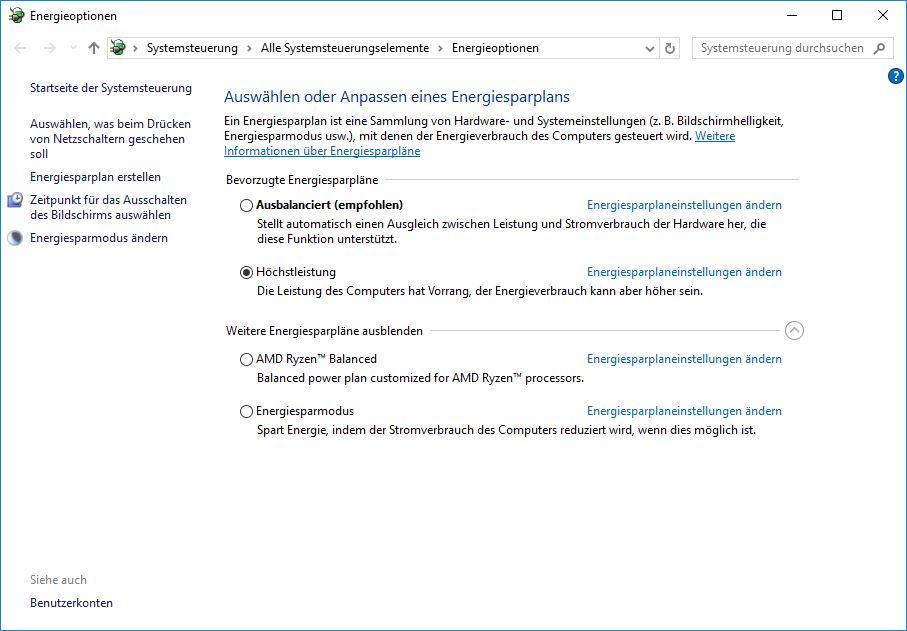907x631 pixels.
Task: Expand breadcrumb arrow before Systemsteuerung
Action: coord(135,48)
